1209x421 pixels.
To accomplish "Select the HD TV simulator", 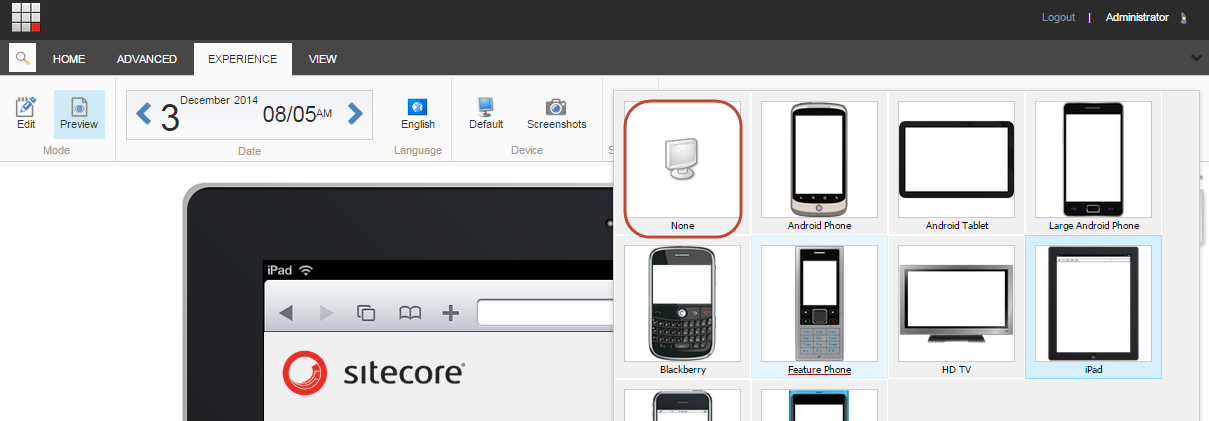I will tap(957, 310).
